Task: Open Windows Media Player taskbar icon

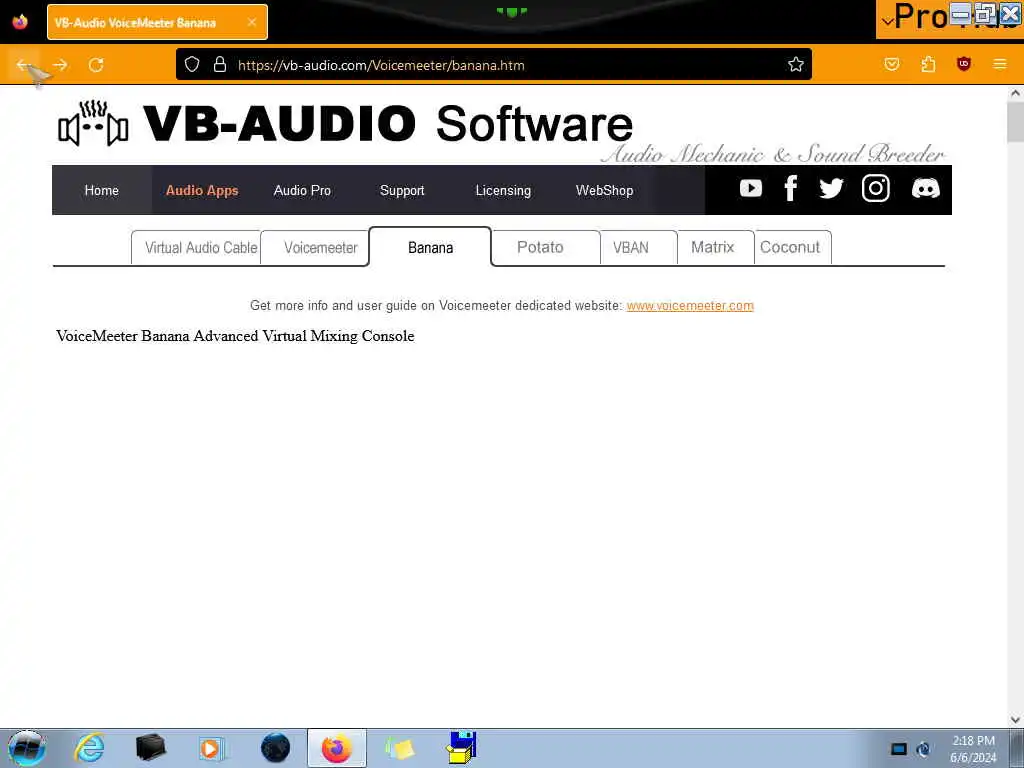Action: pyautogui.click(x=212, y=748)
